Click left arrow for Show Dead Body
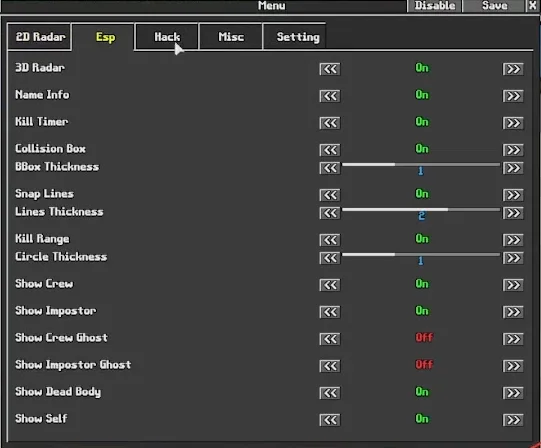 point(330,393)
